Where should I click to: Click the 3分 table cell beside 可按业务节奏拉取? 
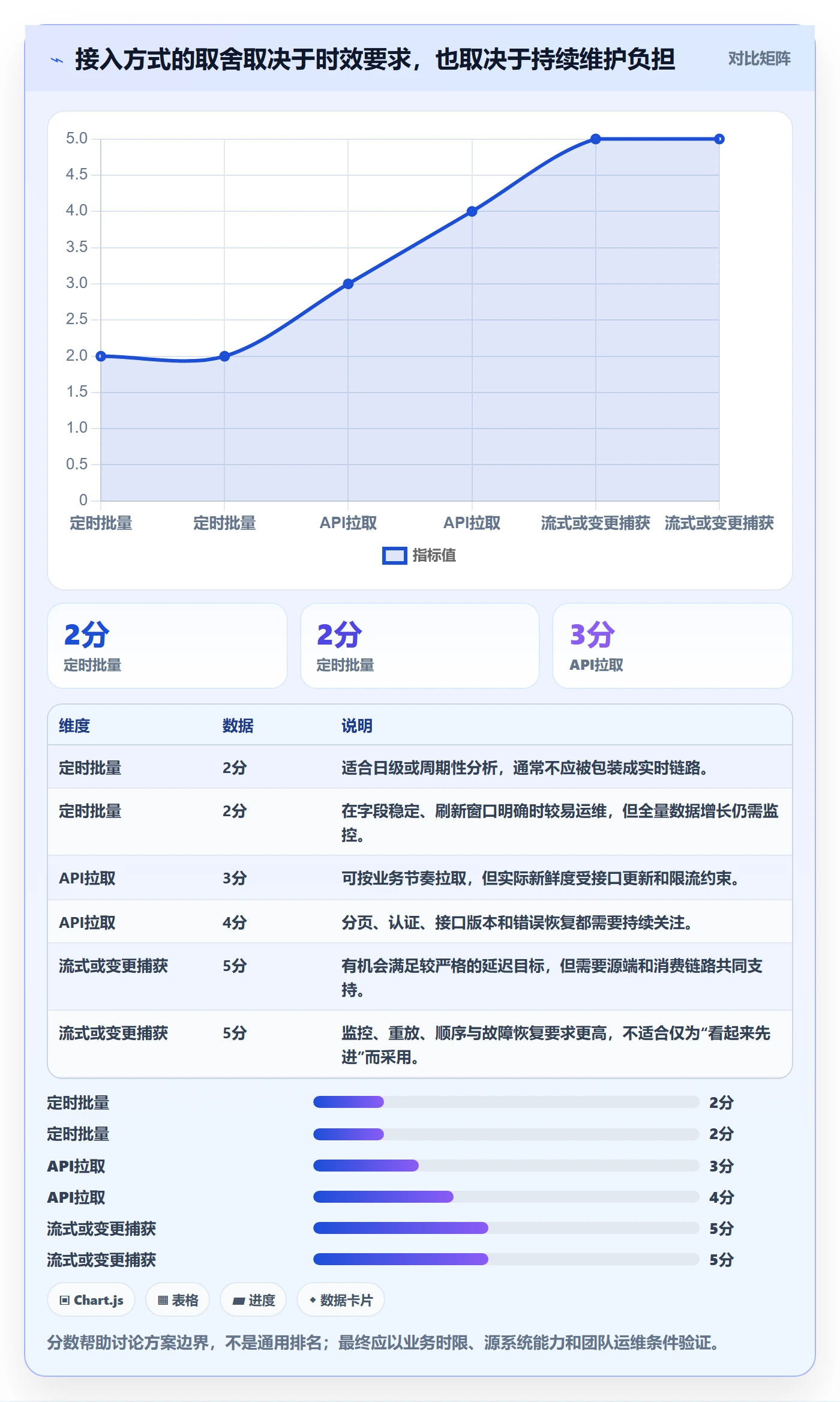[235, 878]
